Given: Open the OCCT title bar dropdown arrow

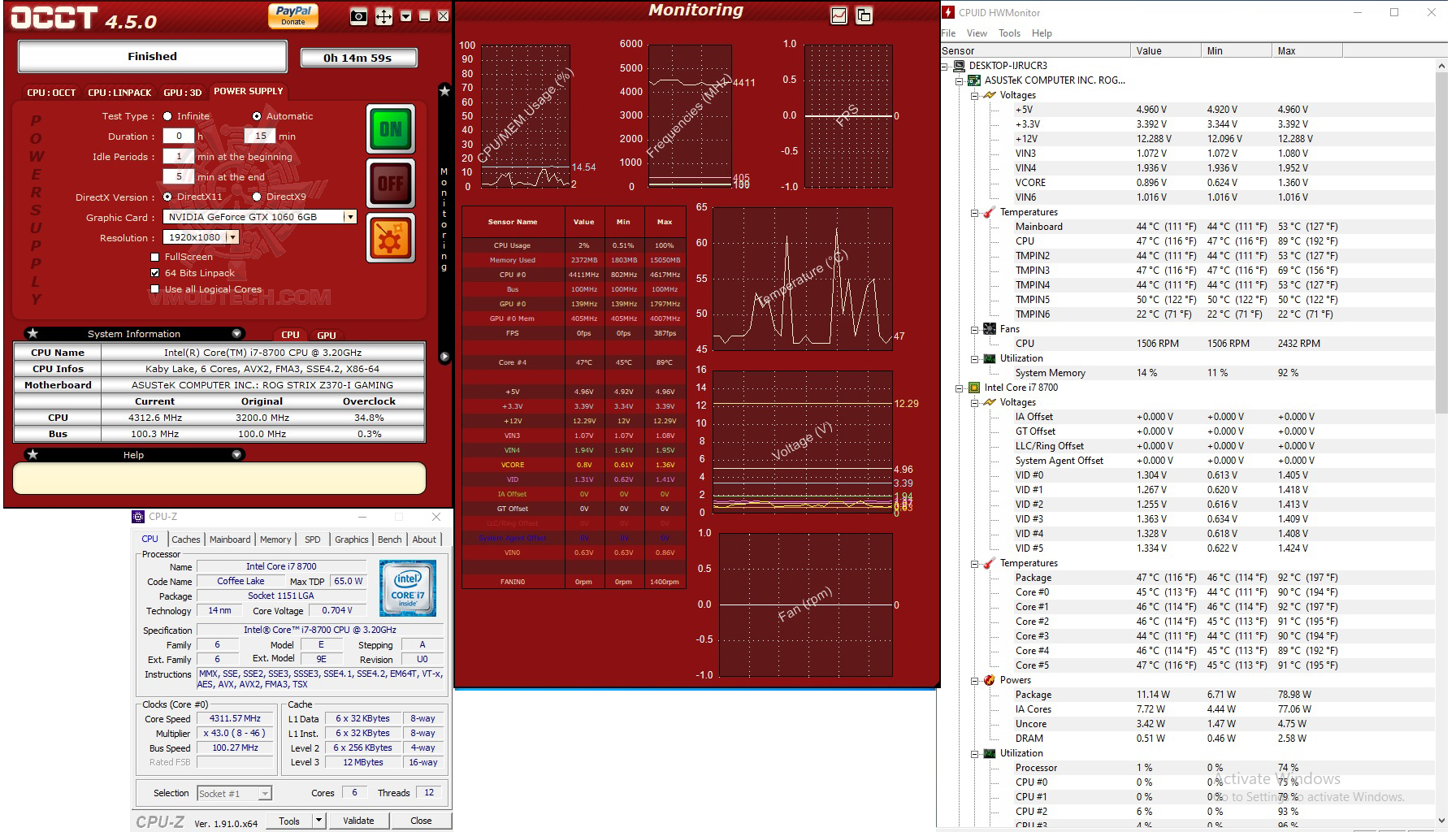Looking at the screenshot, I should click(405, 16).
